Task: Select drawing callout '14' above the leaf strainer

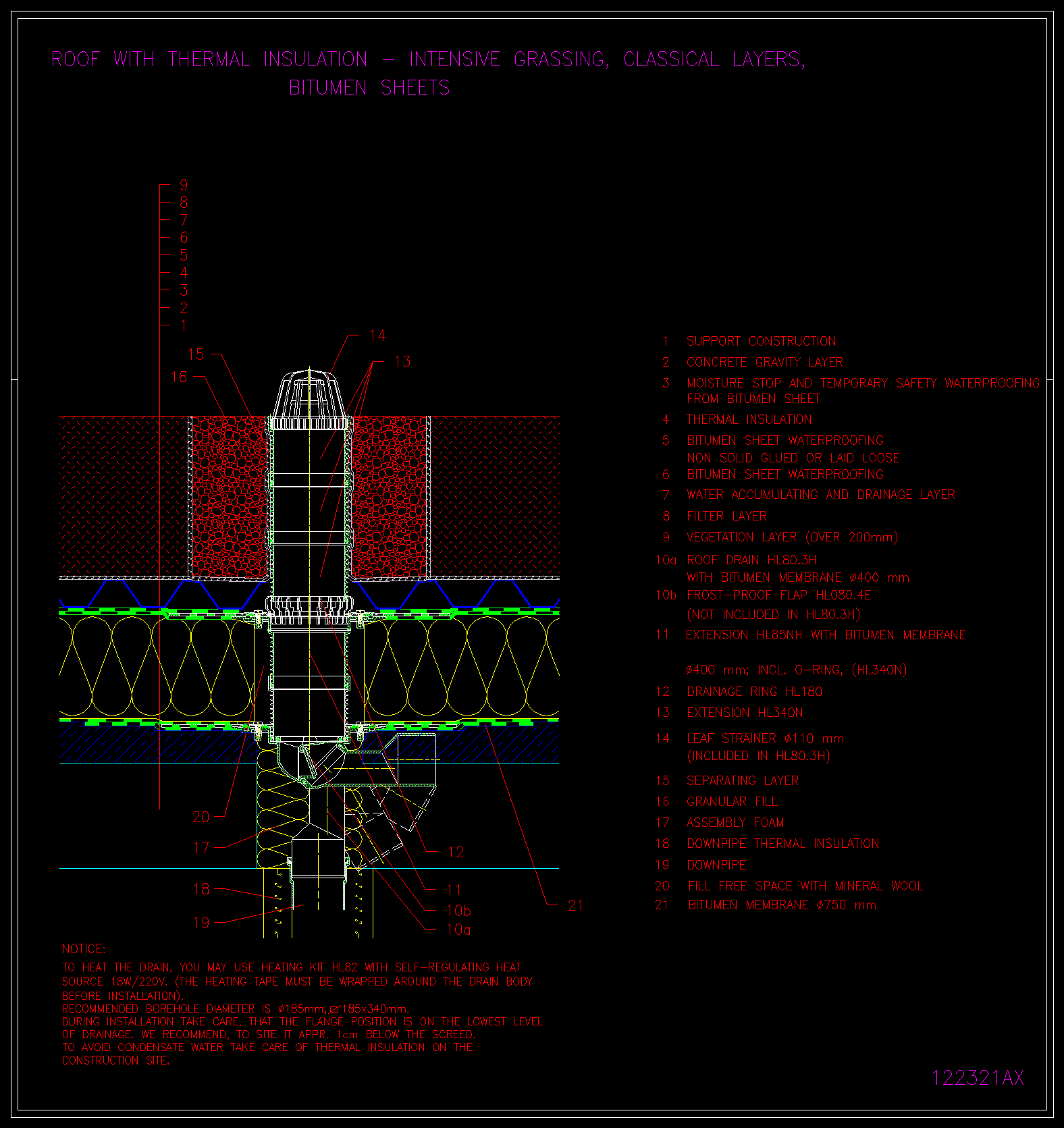Action: [x=377, y=335]
